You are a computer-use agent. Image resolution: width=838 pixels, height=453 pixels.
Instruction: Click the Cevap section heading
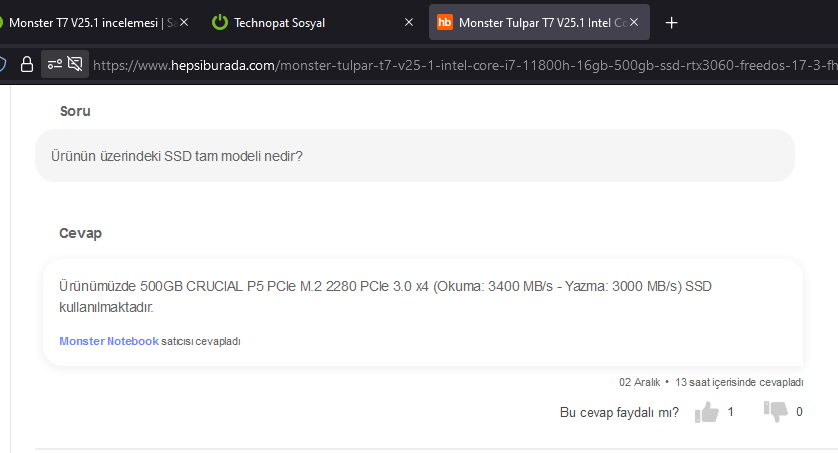(81, 233)
